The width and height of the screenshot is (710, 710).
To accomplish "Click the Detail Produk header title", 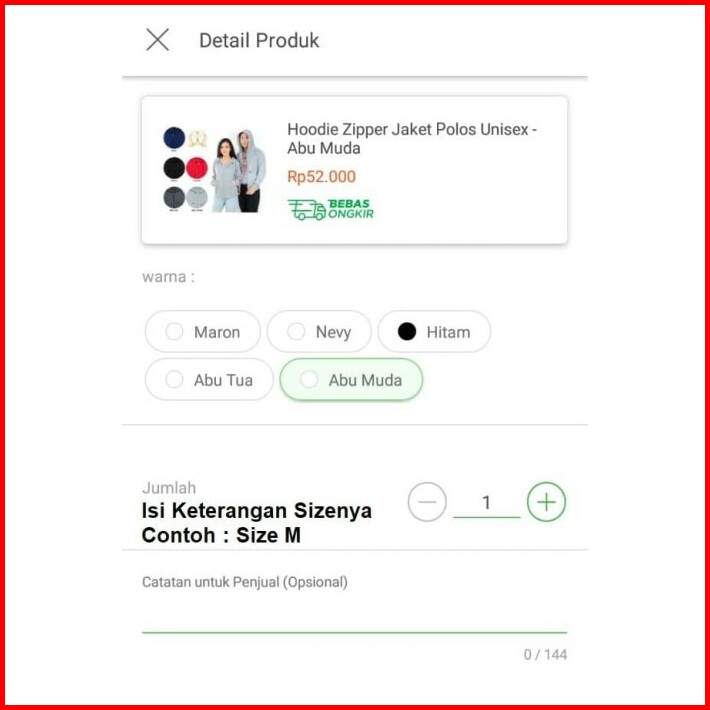I will pyautogui.click(x=259, y=40).
